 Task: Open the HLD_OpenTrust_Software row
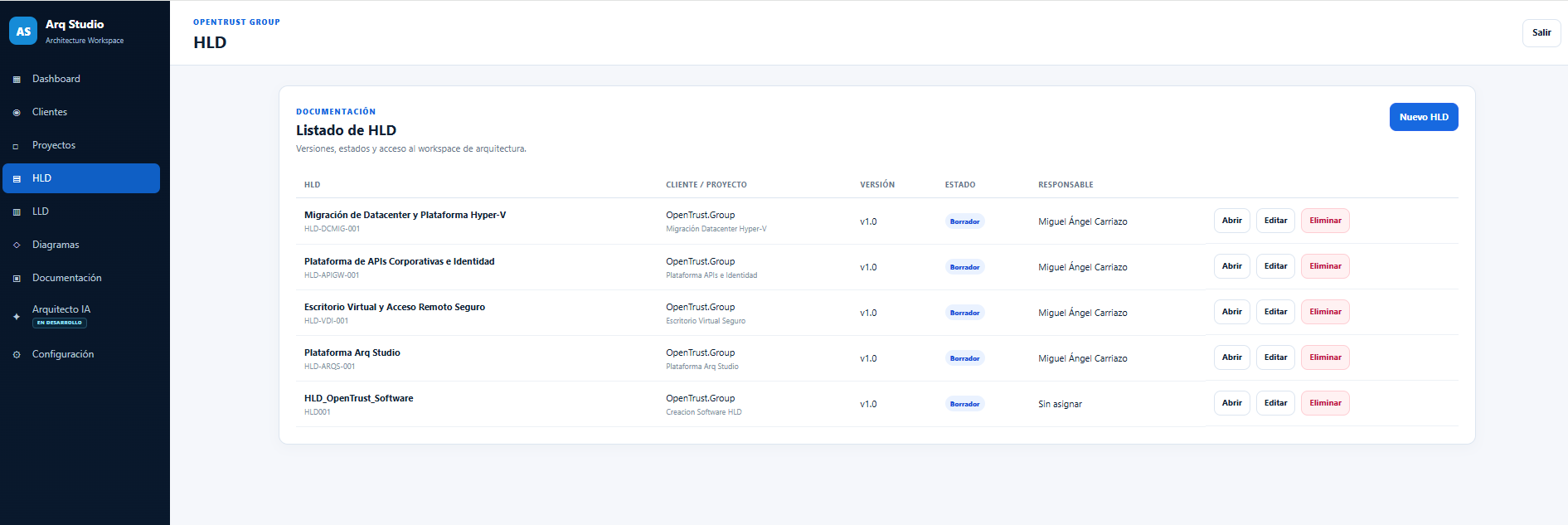(1231, 403)
